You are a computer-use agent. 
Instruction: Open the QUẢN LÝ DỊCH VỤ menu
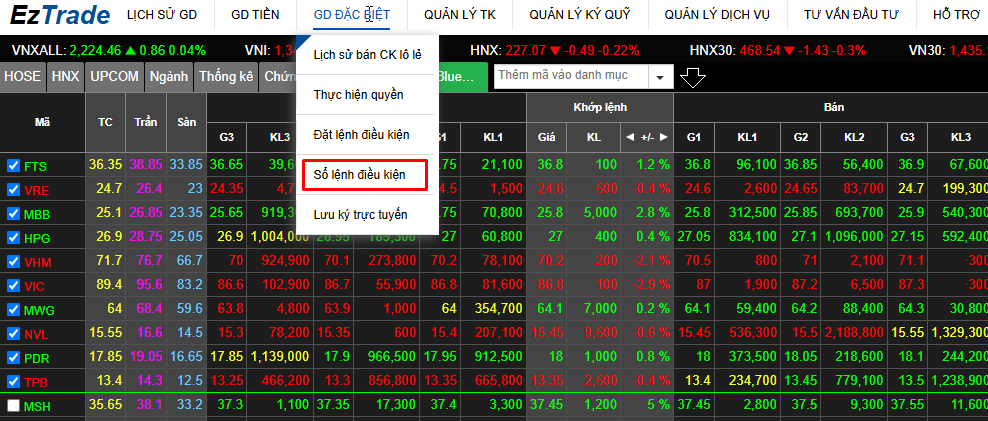click(717, 15)
